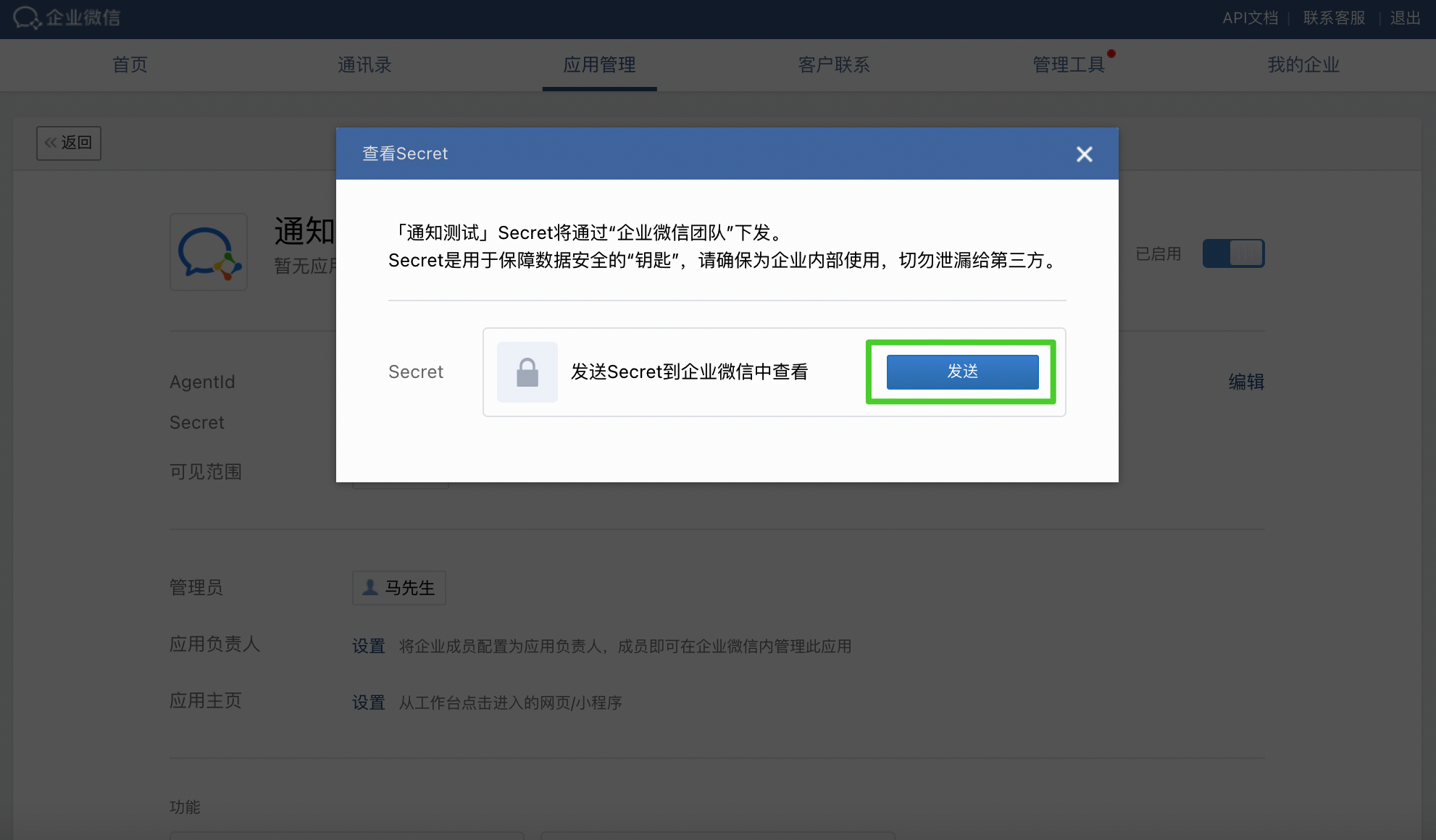Image resolution: width=1436 pixels, height=840 pixels.
Task: Click the red dot on 管理工具
Action: (1111, 54)
